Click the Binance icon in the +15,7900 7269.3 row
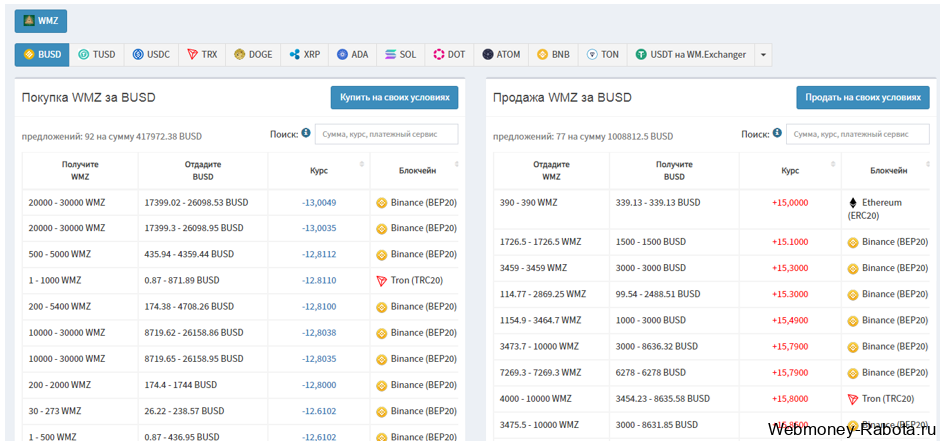The width and height of the screenshot is (945, 447). point(853,373)
